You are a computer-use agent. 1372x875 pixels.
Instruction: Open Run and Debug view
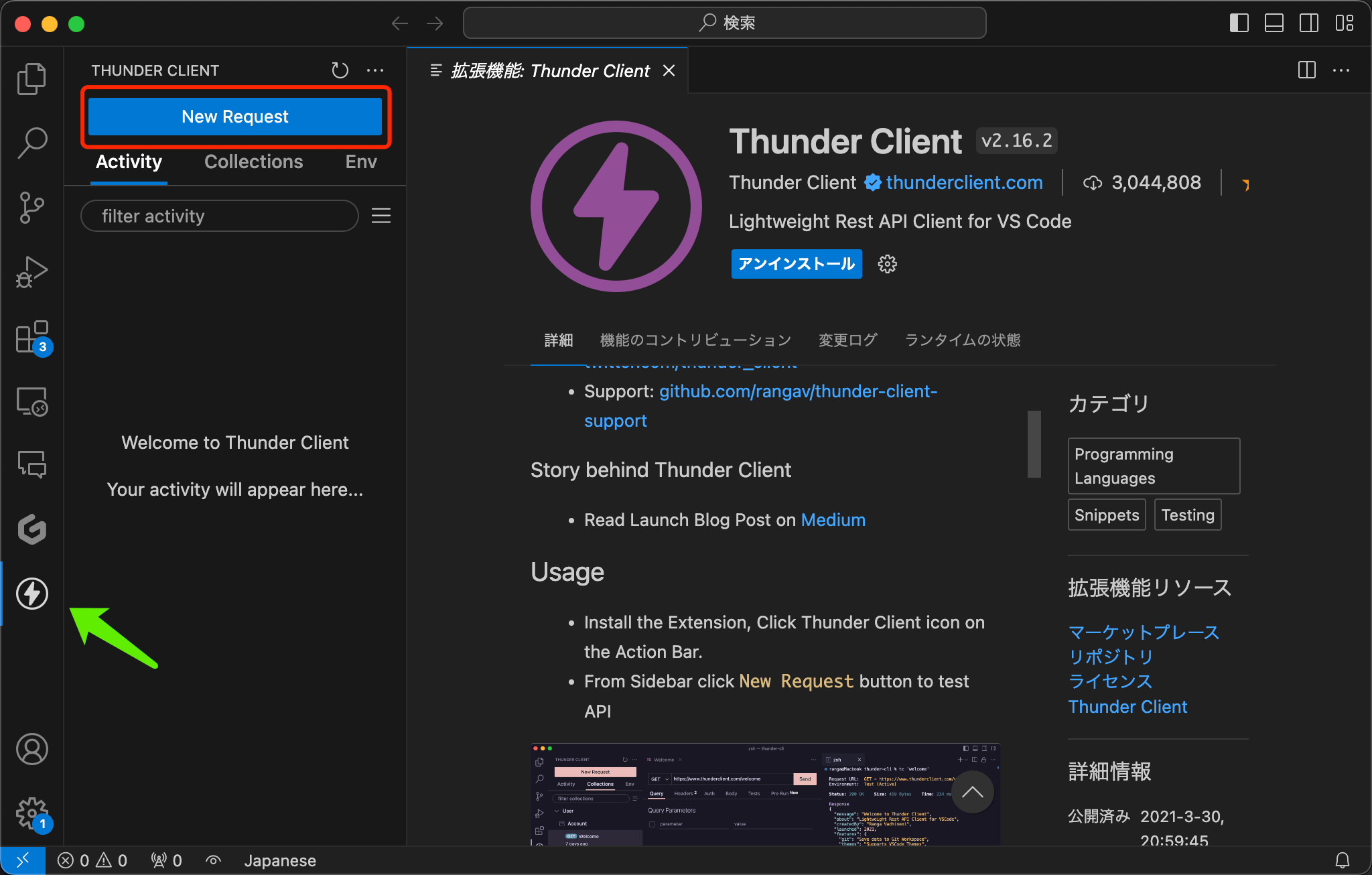(31, 272)
